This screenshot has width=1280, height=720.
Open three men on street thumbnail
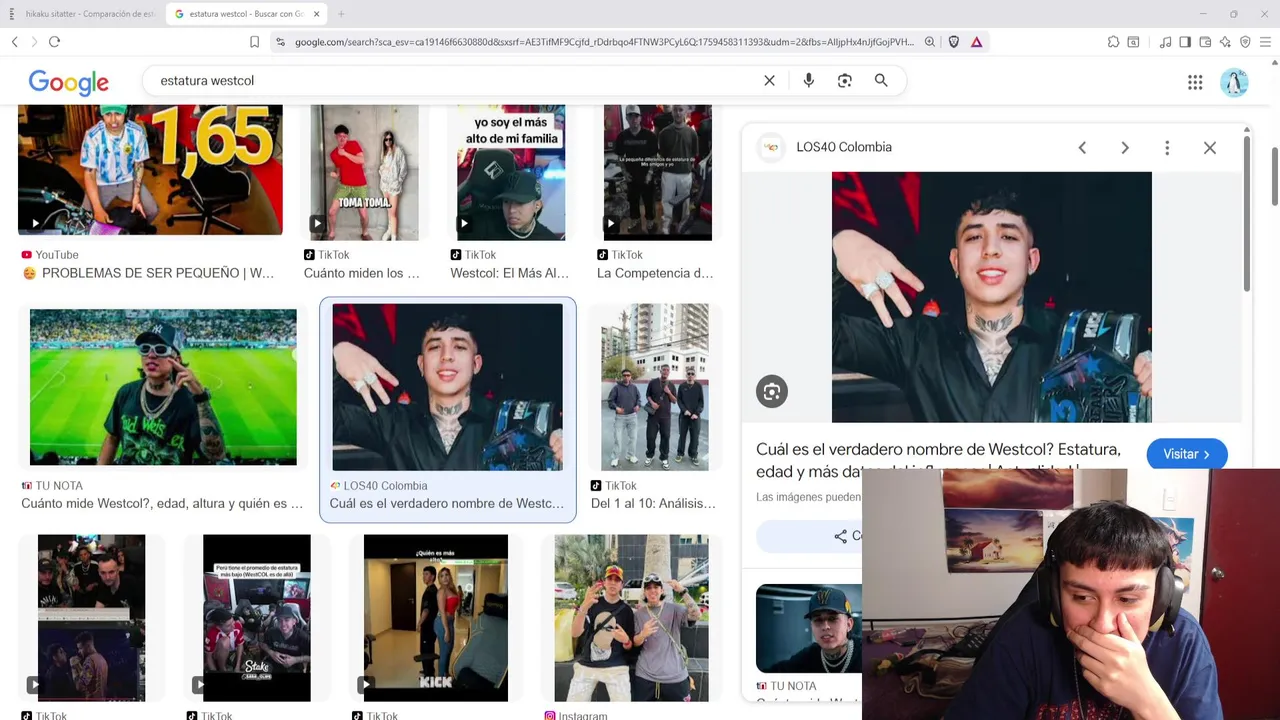[x=654, y=387]
